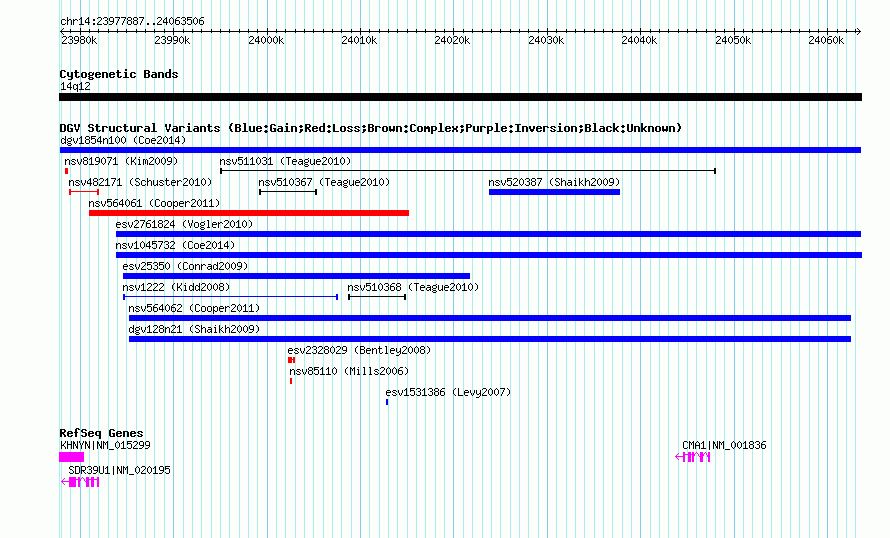
Task: Select the esv2761824 (Vogler2010) blue bar
Action: [488, 234]
